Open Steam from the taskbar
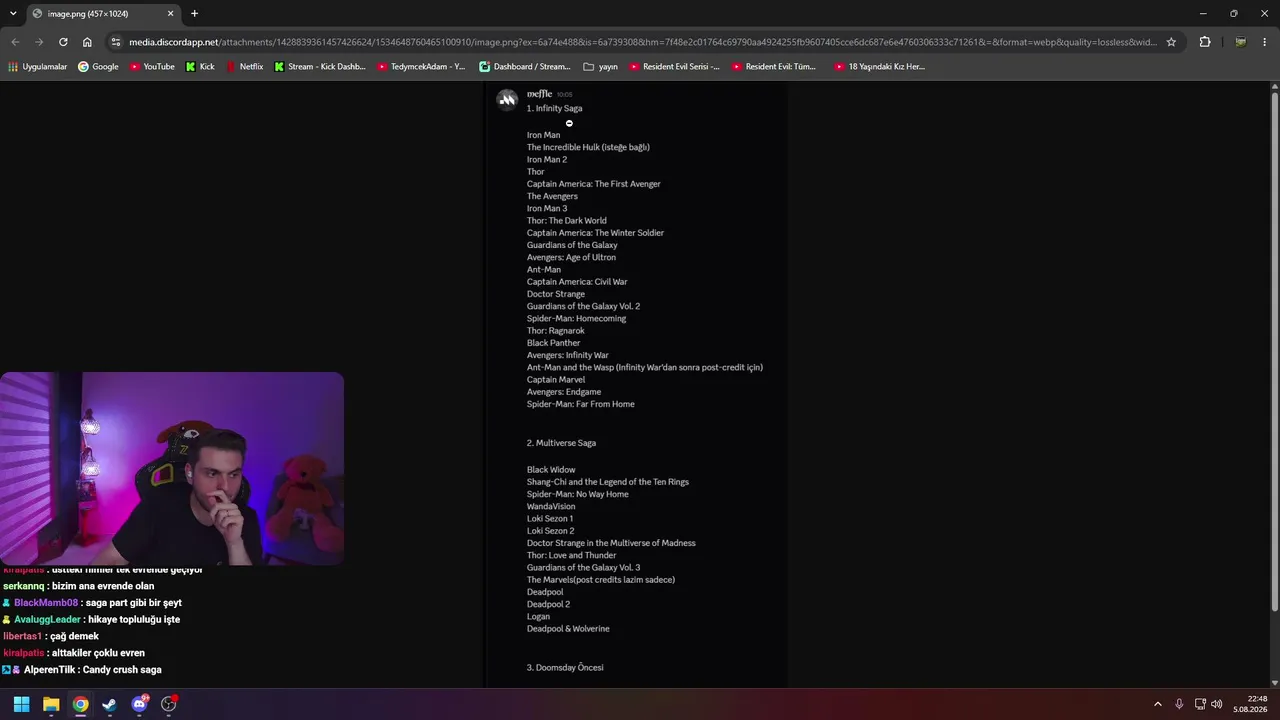 click(110, 704)
